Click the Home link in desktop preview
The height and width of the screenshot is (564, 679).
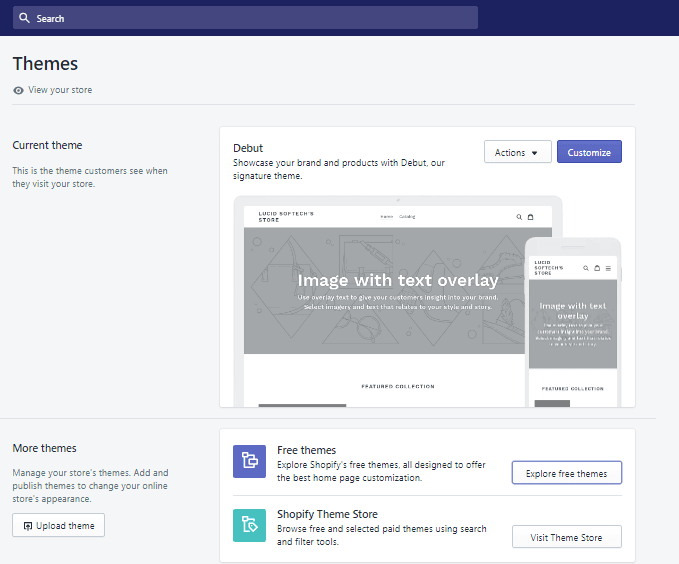[x=387, y=217]
